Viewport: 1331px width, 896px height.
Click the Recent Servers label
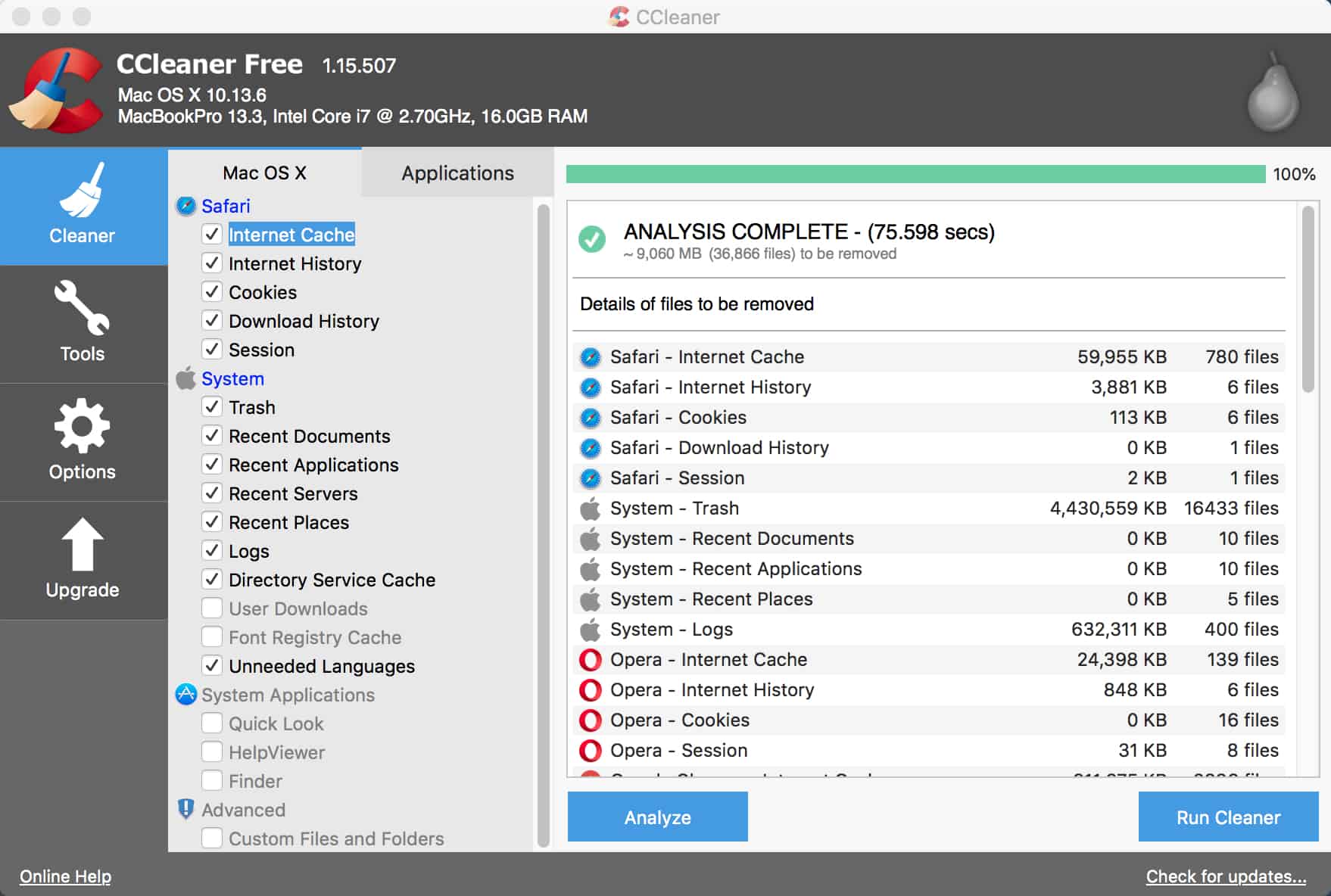[293, 493]
